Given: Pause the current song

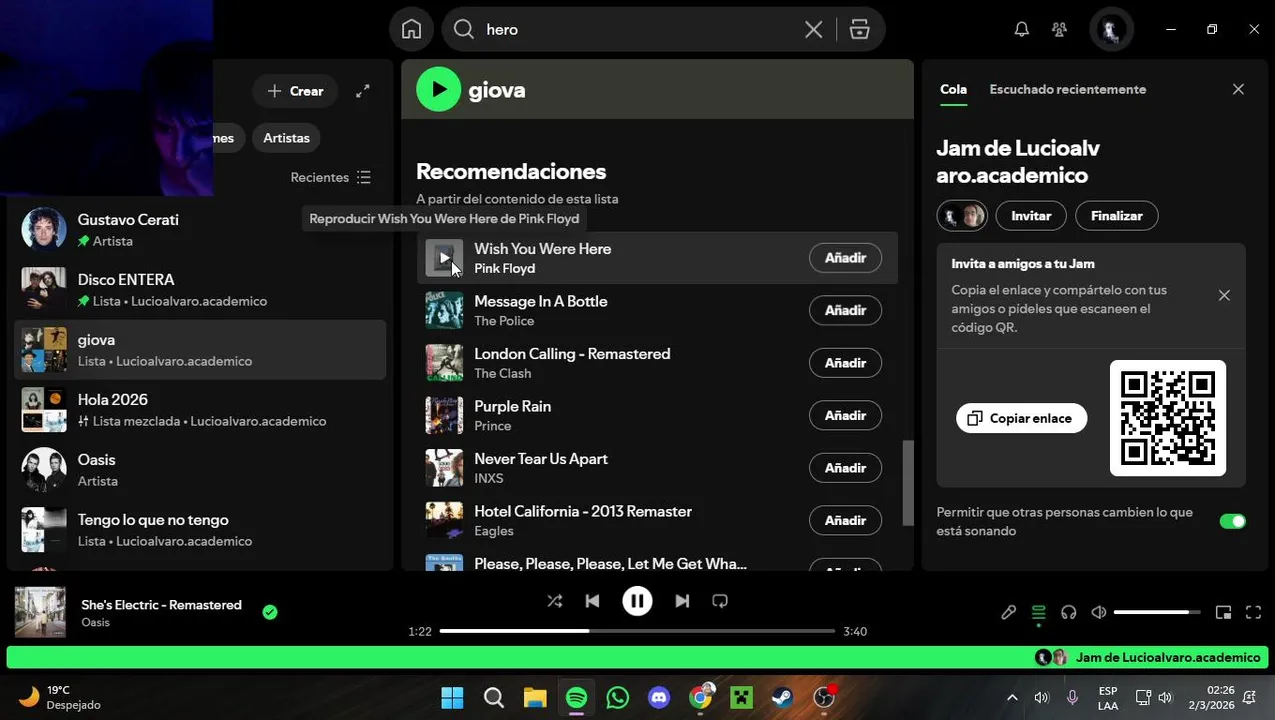Looking at the screenshot, I should click(637, 601).
